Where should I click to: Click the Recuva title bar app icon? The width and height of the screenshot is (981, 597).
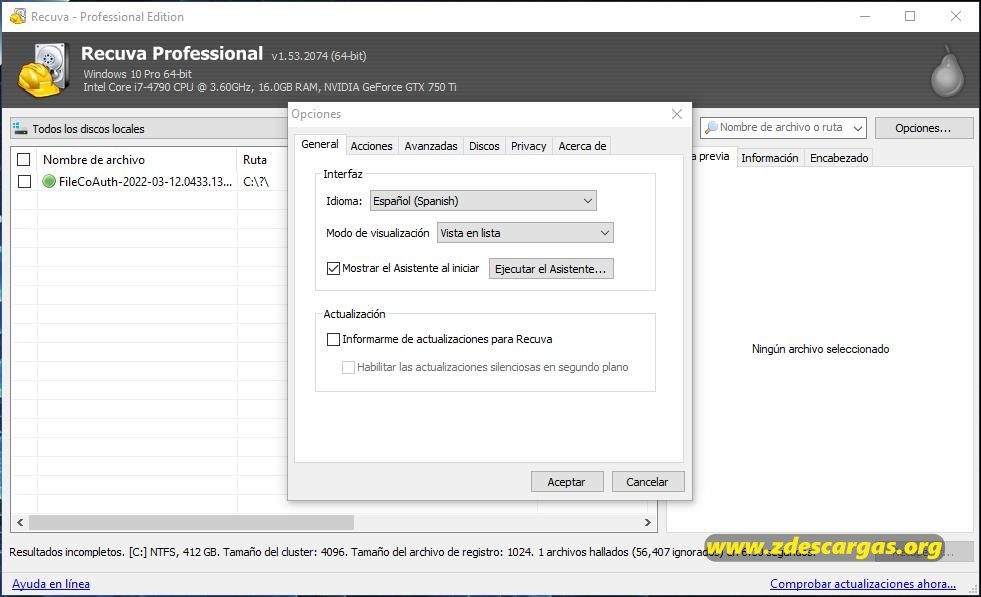pyautogui.click(x=18, y=16)
